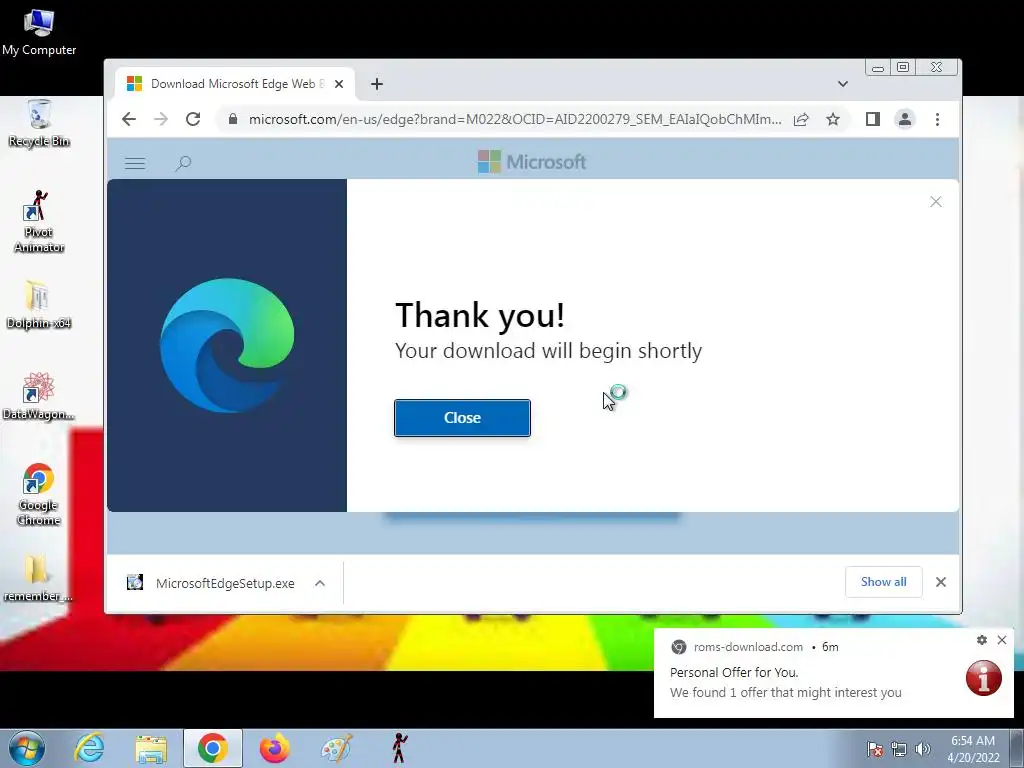Open the Microsoft site hamburger menu
The width and height of the screenshot is (1024, 768).
(x=135, y=163)
